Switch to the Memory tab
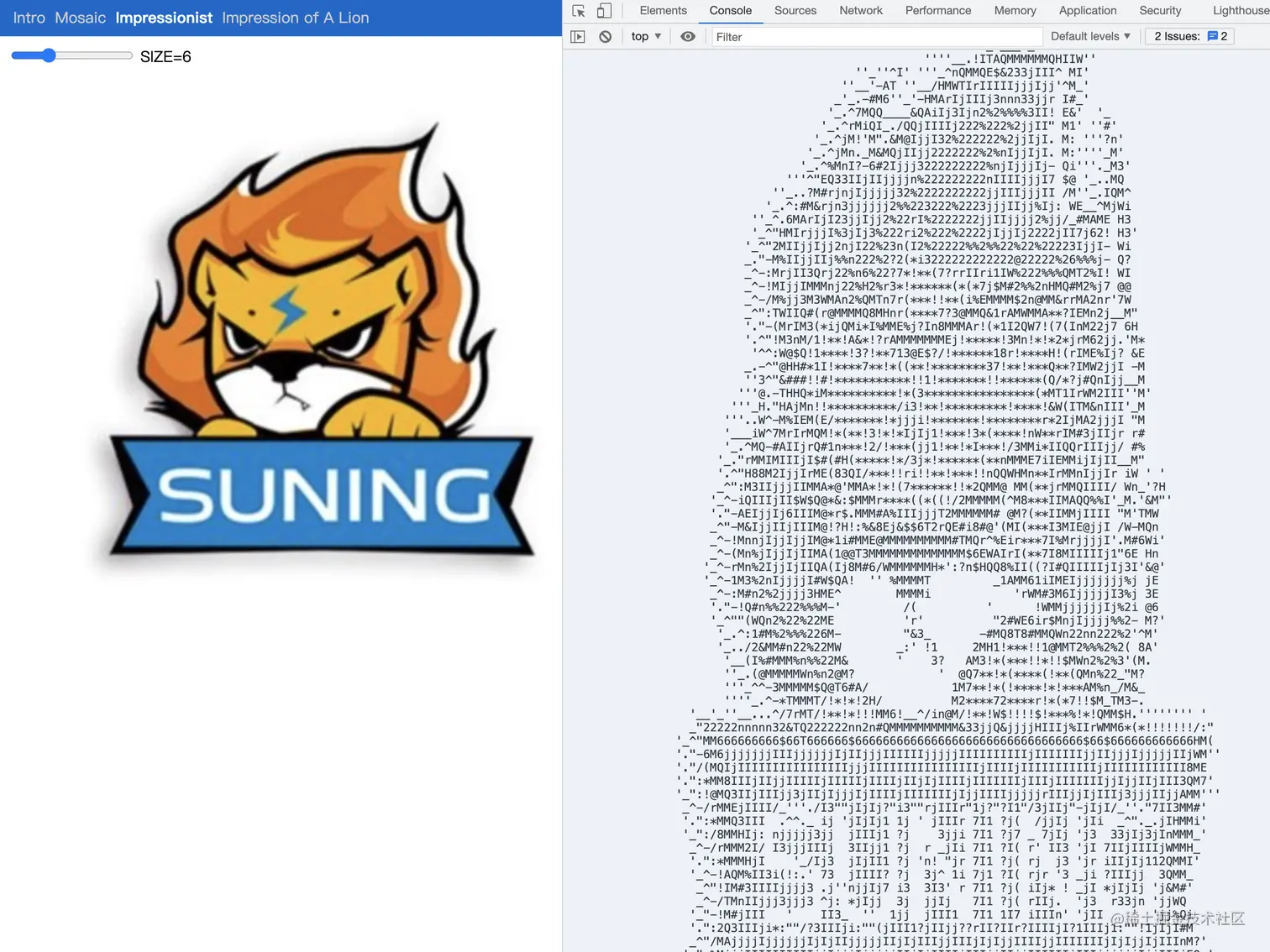This screenshot has width=1270, height=952. coord(1015,11)
